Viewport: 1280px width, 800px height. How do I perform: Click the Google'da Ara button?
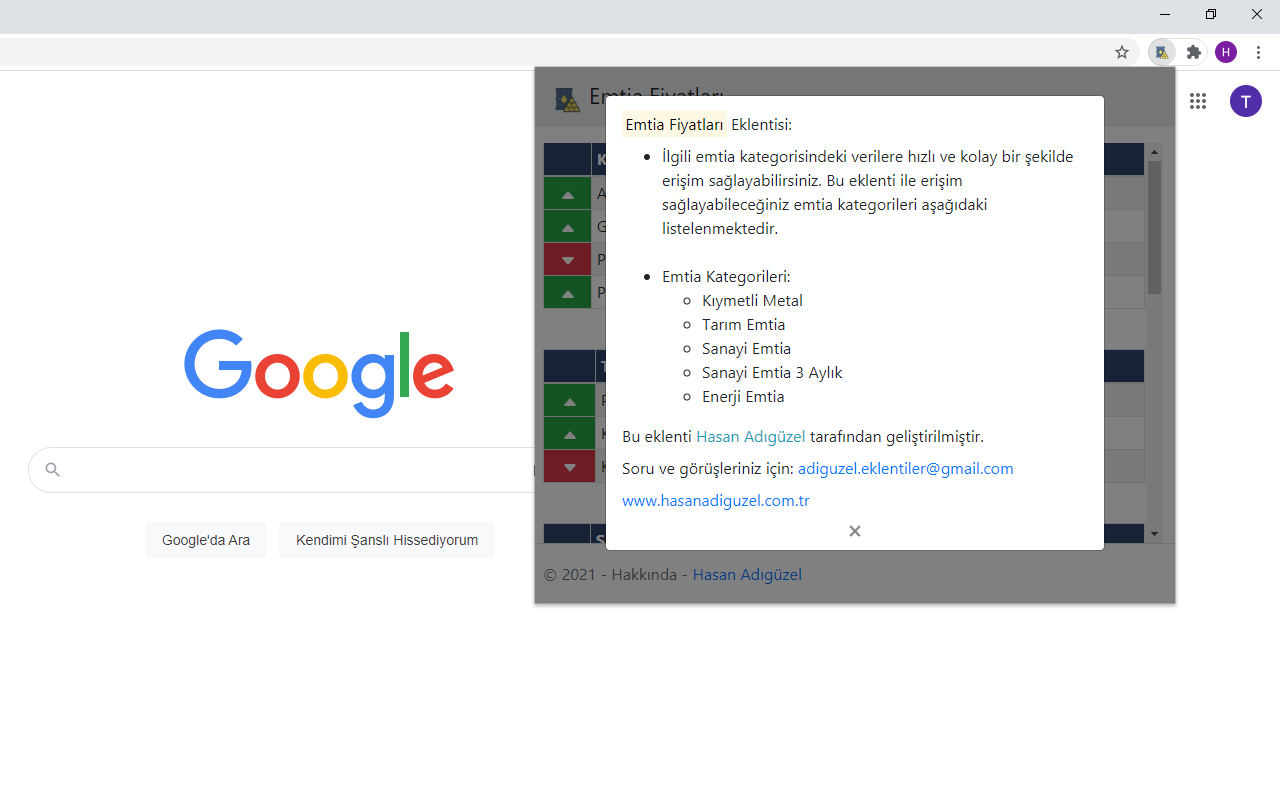[206, 540]
